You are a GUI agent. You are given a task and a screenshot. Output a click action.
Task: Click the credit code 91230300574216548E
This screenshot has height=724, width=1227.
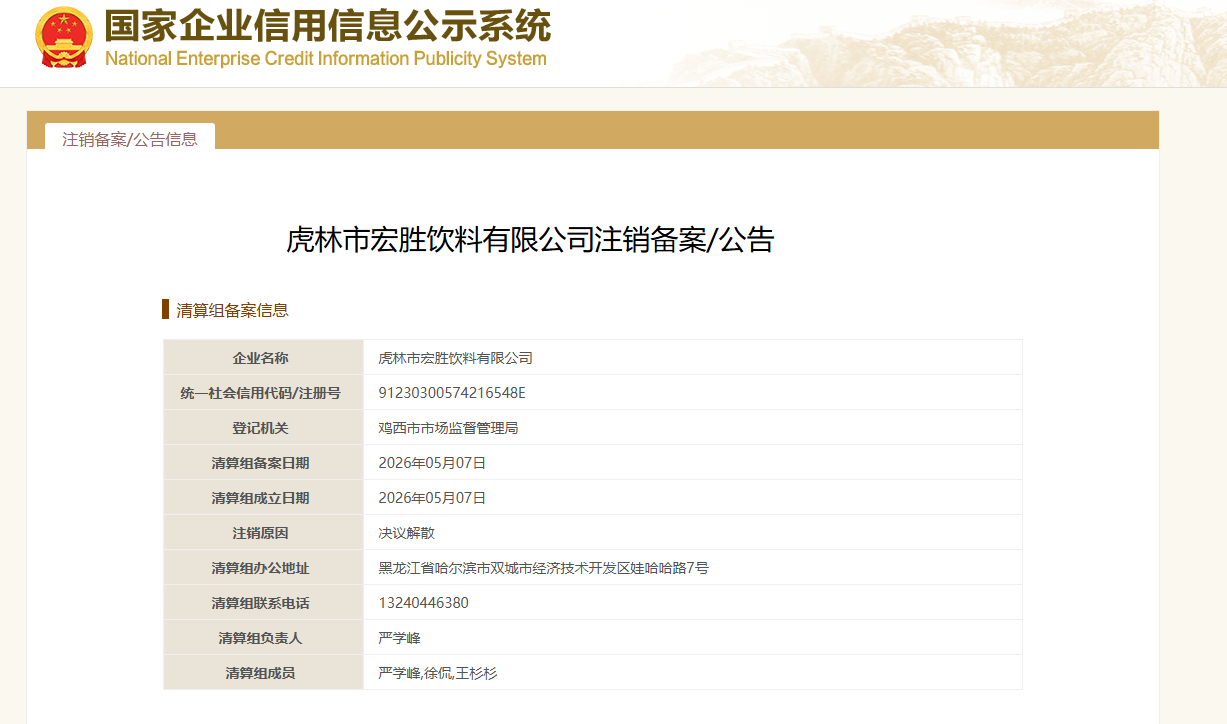[x=452, y=393]
